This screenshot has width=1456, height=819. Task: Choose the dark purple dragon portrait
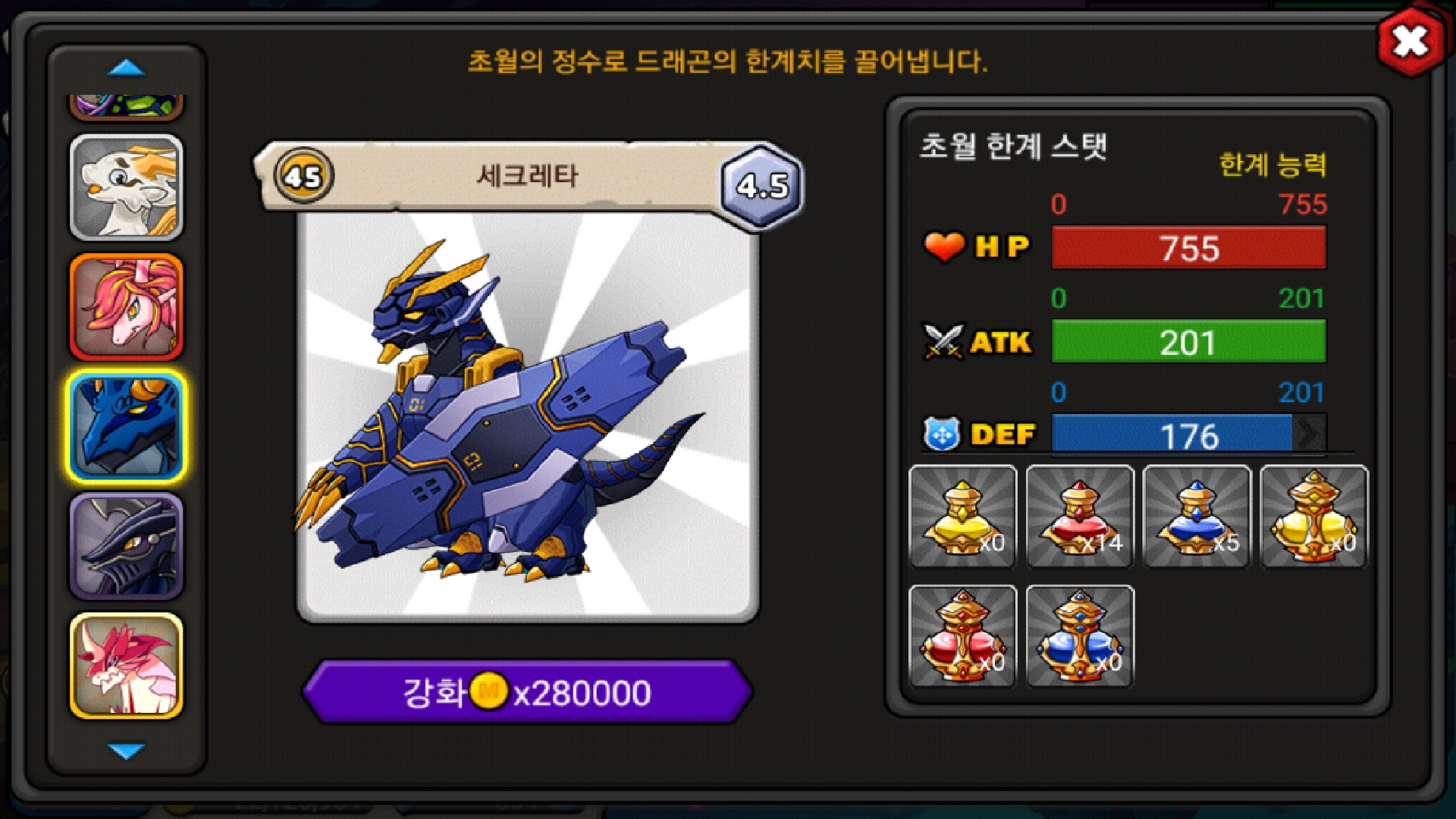pos(127,546)
